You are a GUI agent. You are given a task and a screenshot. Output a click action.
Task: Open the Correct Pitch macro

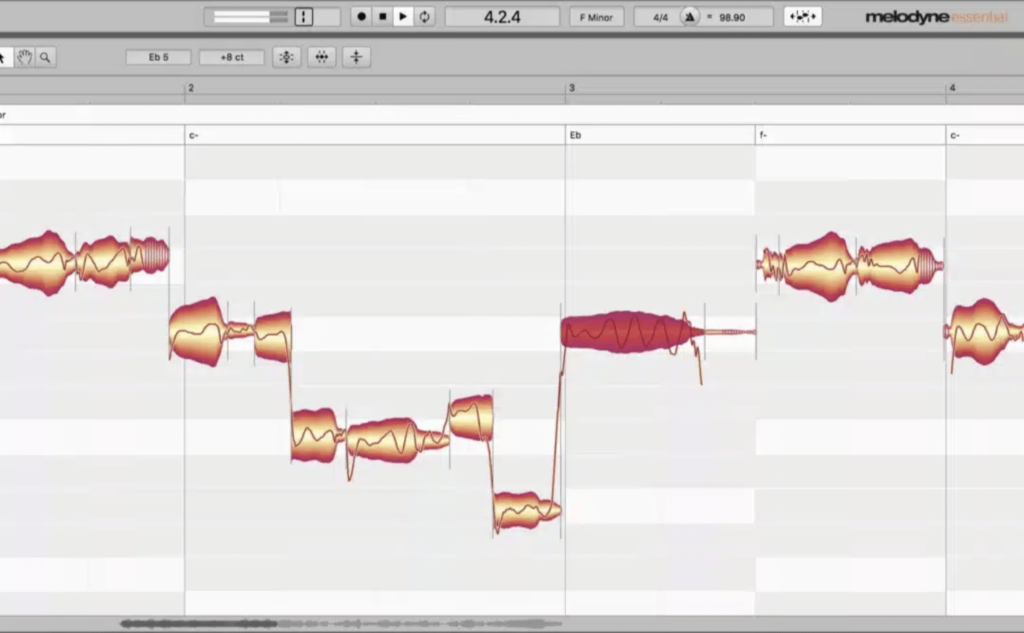286,57
